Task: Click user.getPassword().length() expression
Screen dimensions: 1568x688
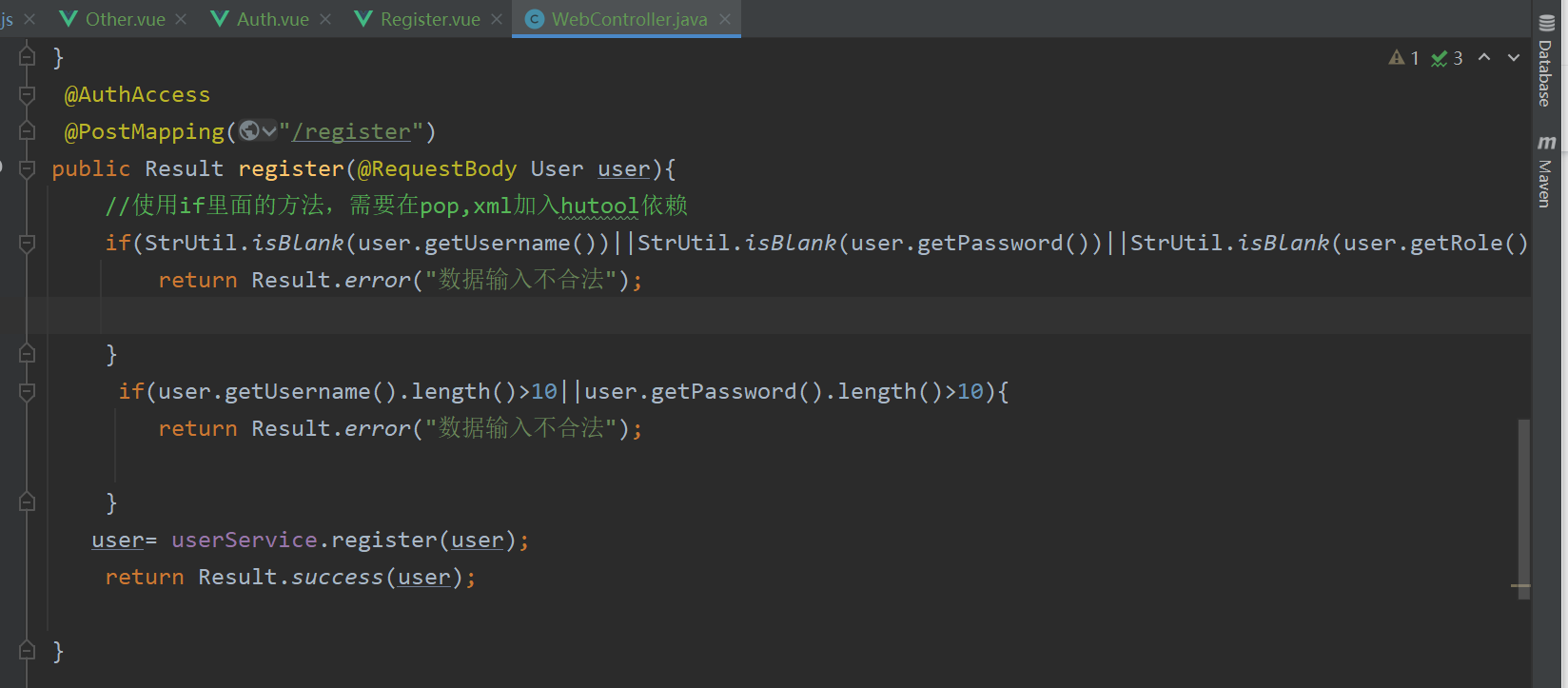Action: [763, 391]
